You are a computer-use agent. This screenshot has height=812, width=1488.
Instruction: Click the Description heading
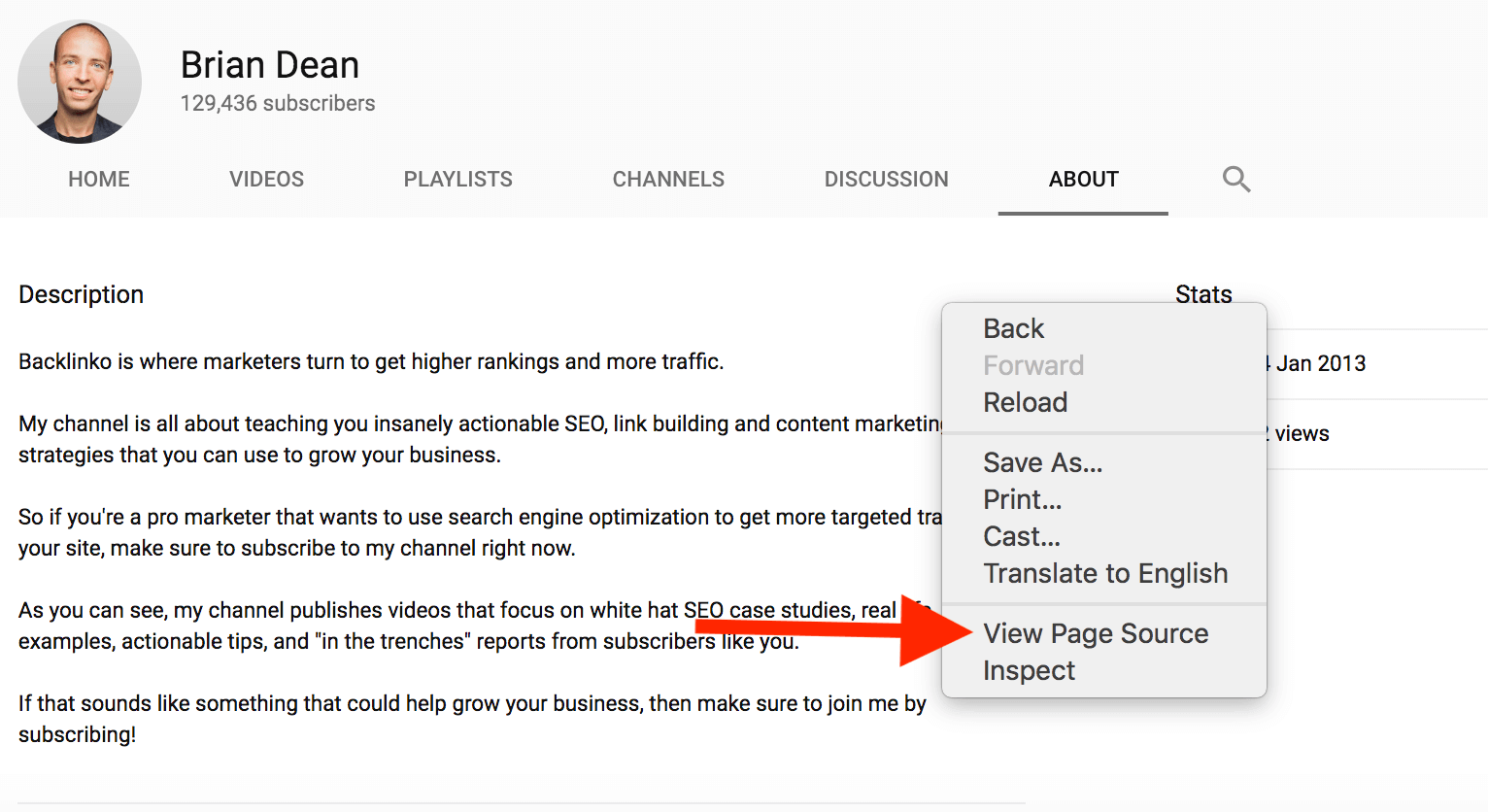[82, 294]
